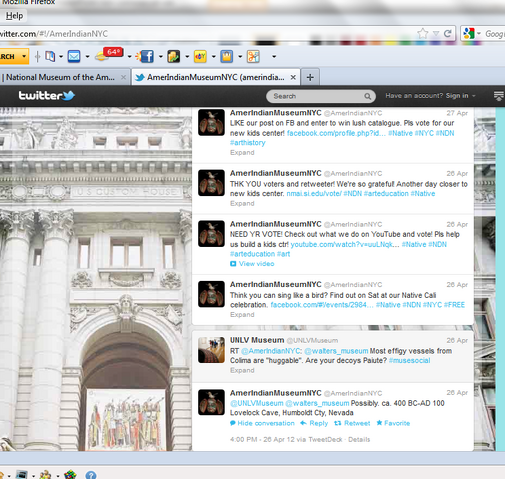Expand the weather dropdown arrow
This screenshot has width=505, height=479.
click(129, 57)
